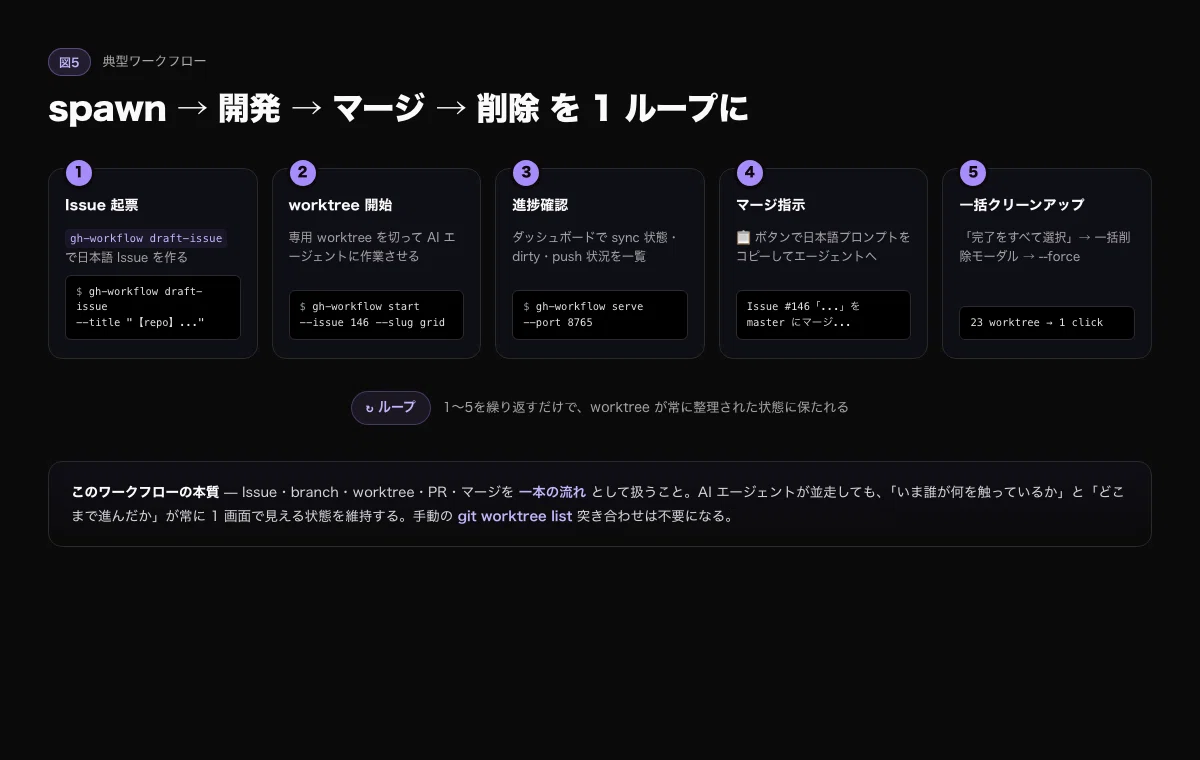Click the highlighted git worktree list phrase
The height and width of the screenshot is (760, 1200).
point(515,517)
